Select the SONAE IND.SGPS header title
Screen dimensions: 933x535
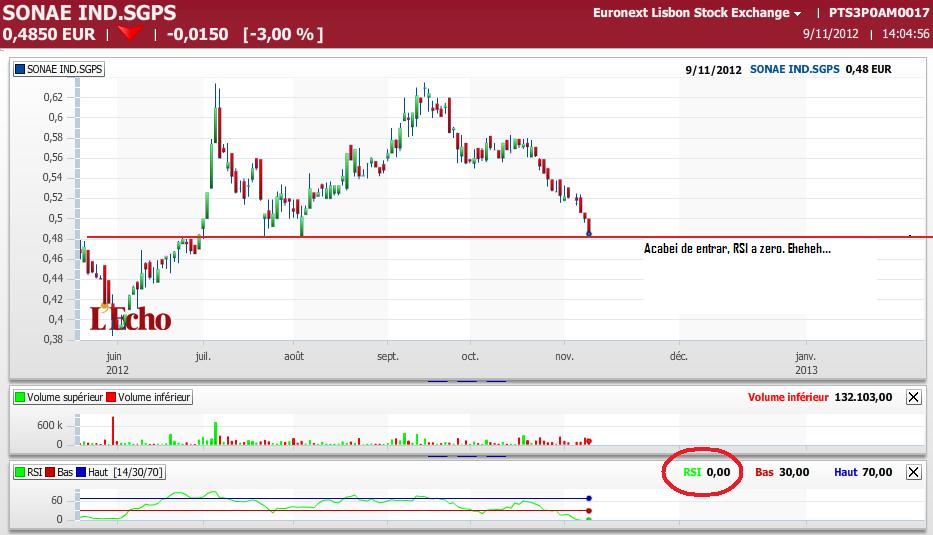coord(89,12)
